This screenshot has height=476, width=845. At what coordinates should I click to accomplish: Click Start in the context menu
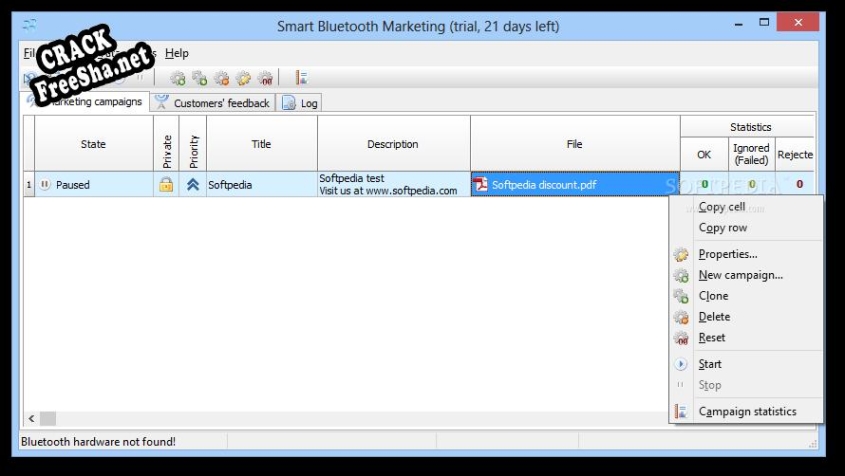tap(710, 364)
